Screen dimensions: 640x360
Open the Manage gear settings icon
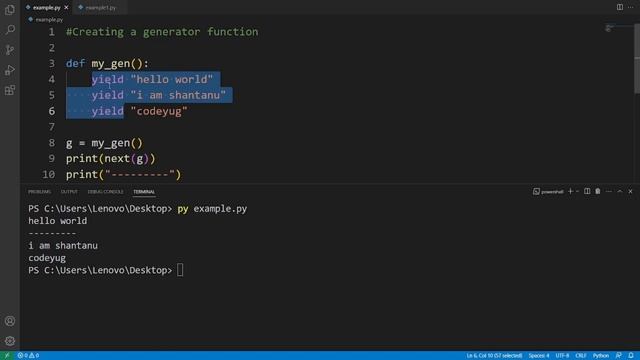(10, 341)
